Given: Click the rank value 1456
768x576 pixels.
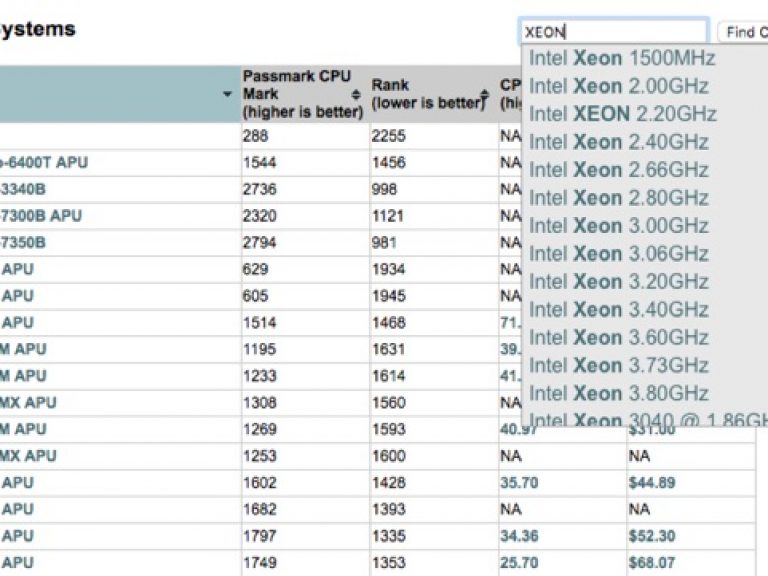Looking at the screenshot, I should point(388,163).
